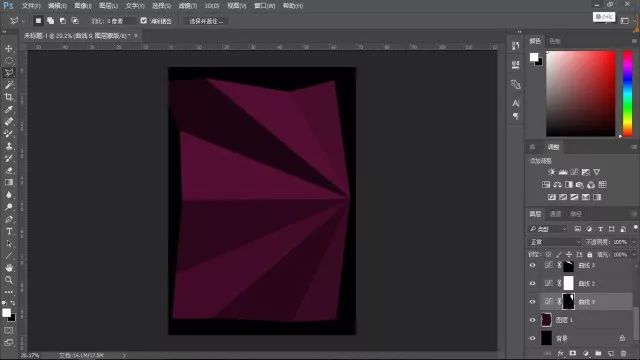Hide the 曲线 2 layer
This screenshot has height=360, width=640.
532,283
